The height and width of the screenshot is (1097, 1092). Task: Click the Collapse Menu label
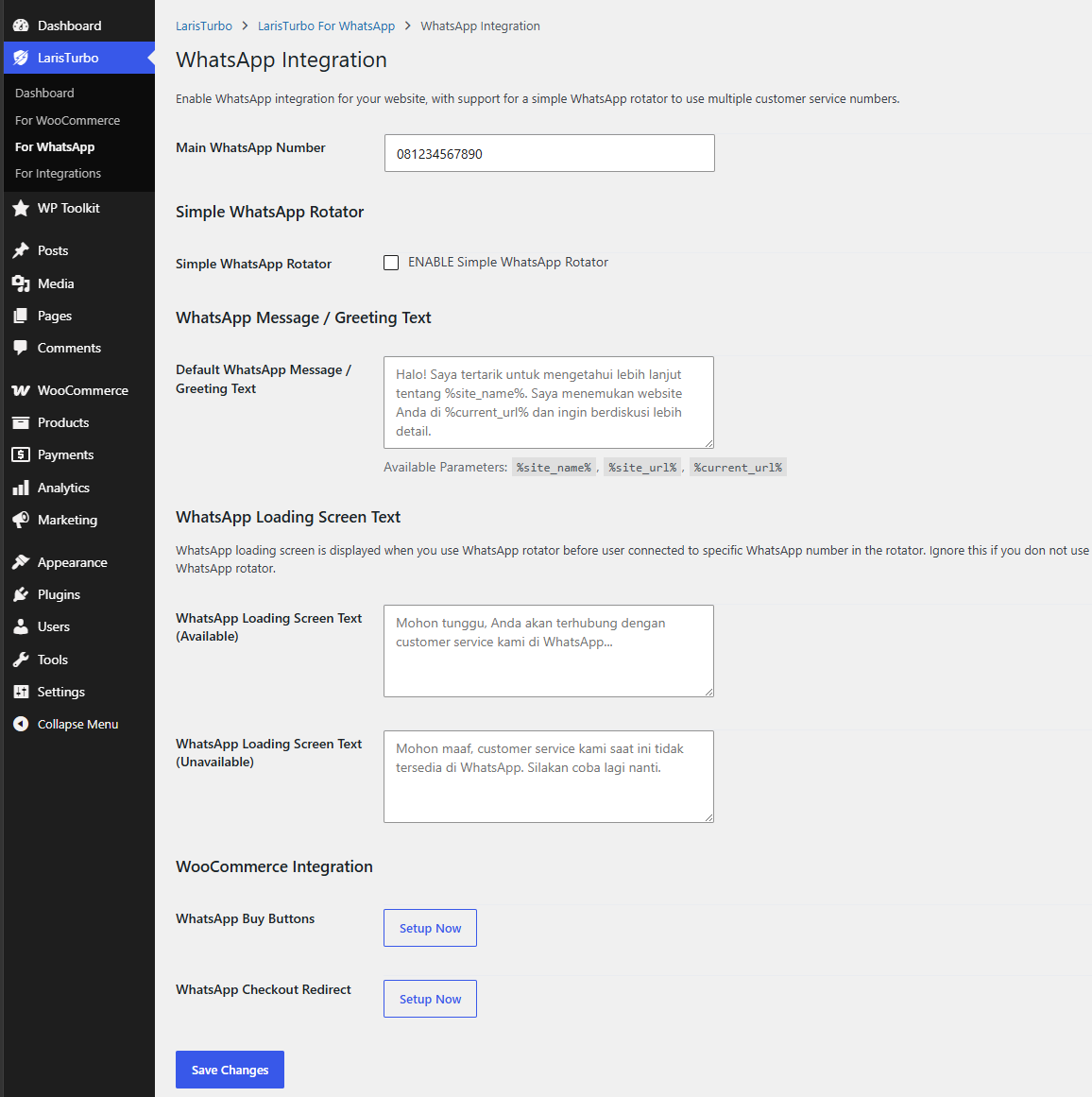[x=77, y=724]
